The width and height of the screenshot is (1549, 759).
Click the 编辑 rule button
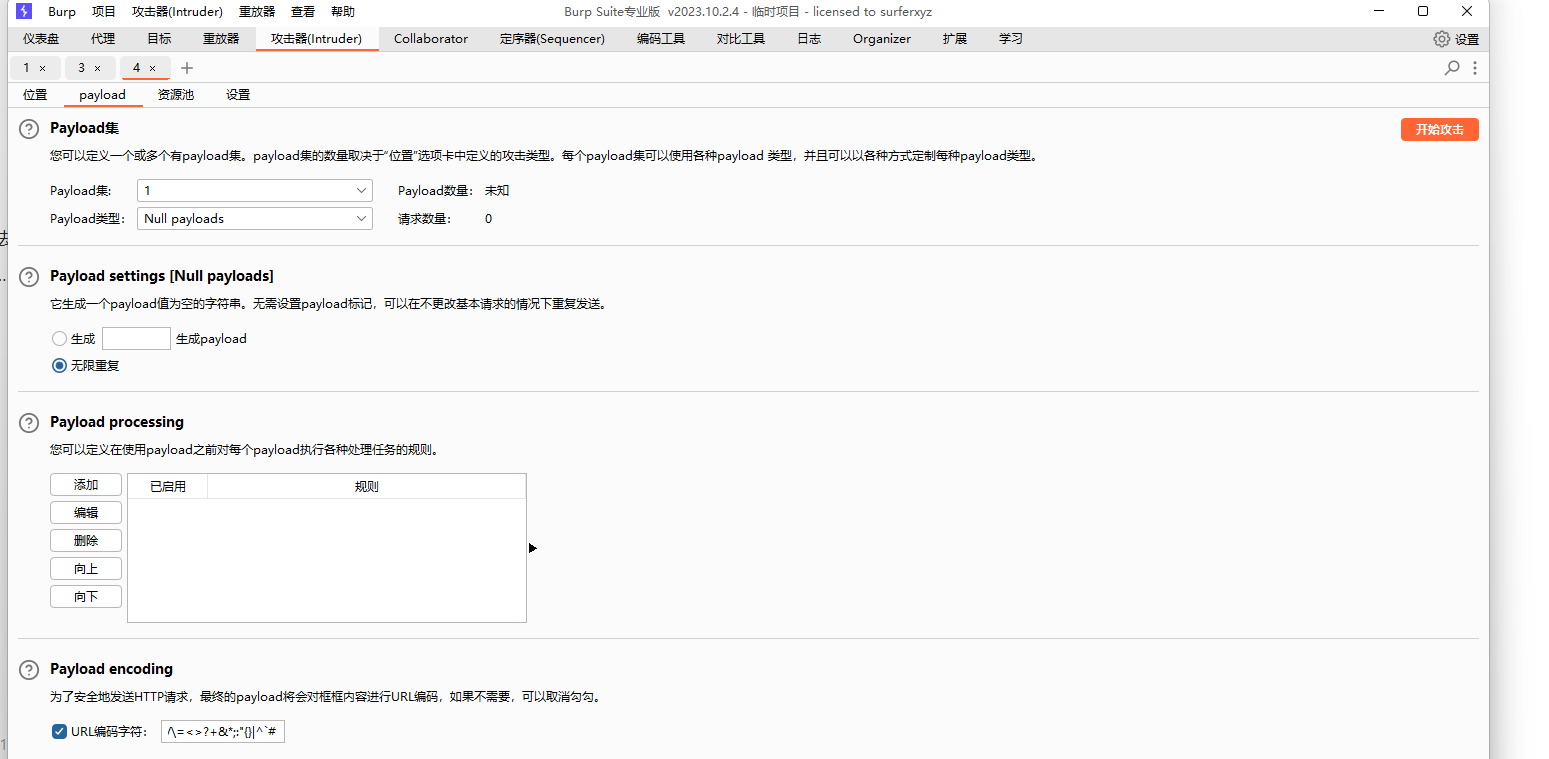86,513
